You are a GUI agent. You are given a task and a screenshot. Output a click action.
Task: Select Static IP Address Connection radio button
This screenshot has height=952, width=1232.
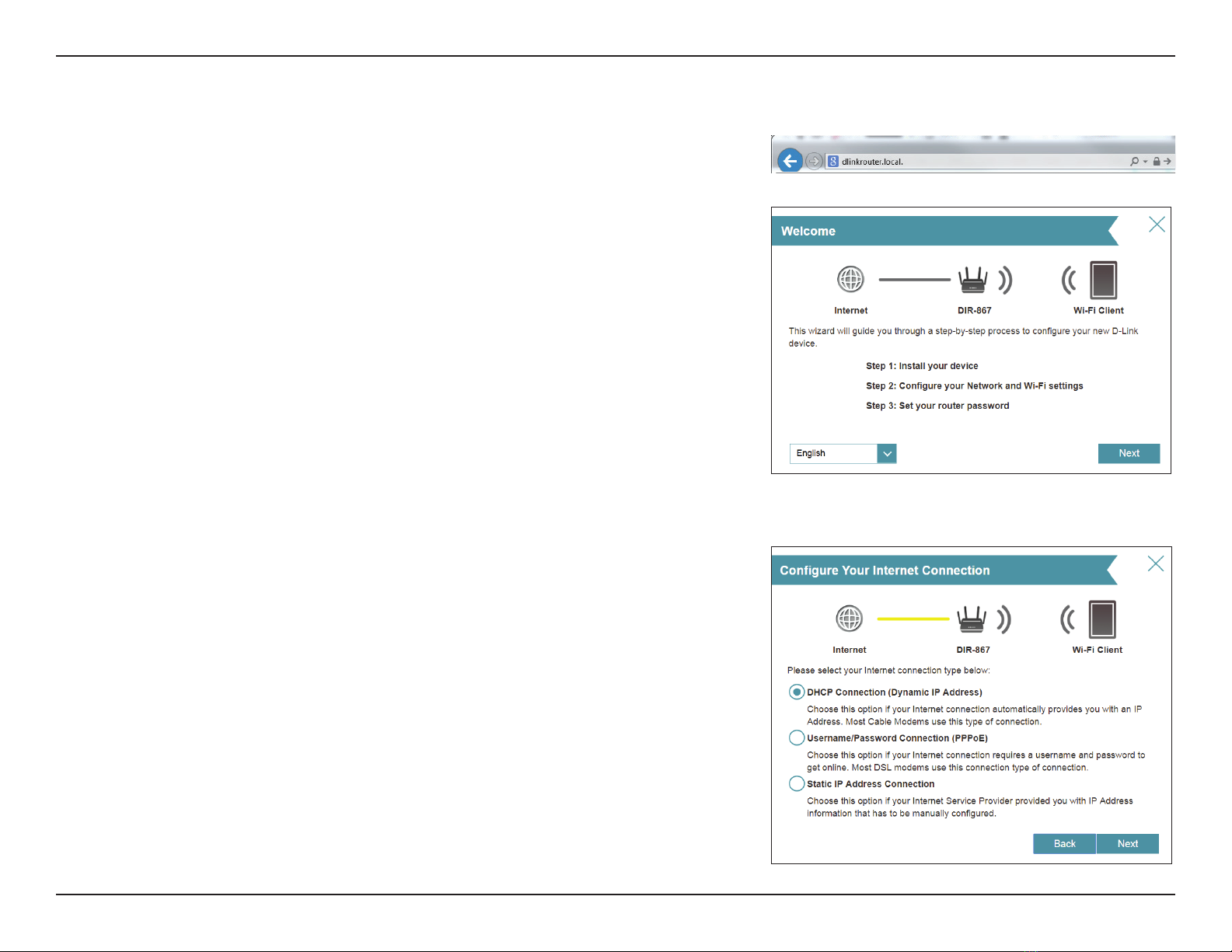coord(797,783)
